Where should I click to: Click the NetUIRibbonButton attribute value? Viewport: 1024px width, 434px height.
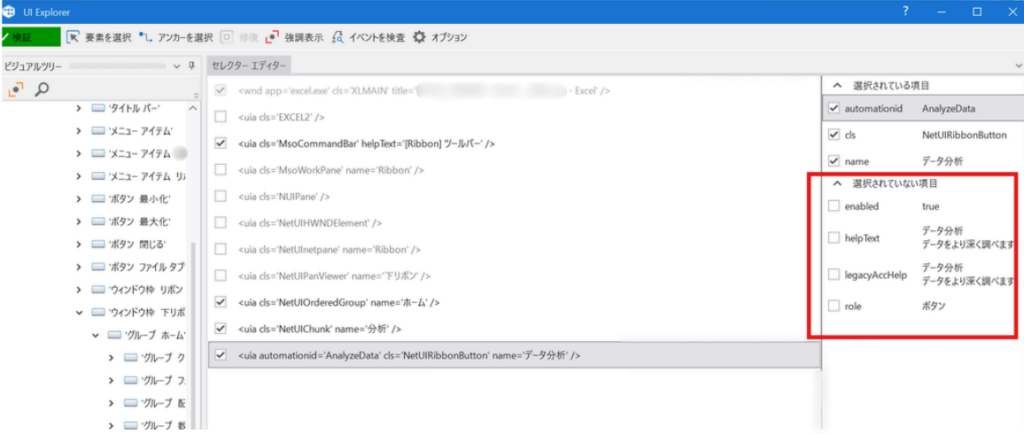964,134
